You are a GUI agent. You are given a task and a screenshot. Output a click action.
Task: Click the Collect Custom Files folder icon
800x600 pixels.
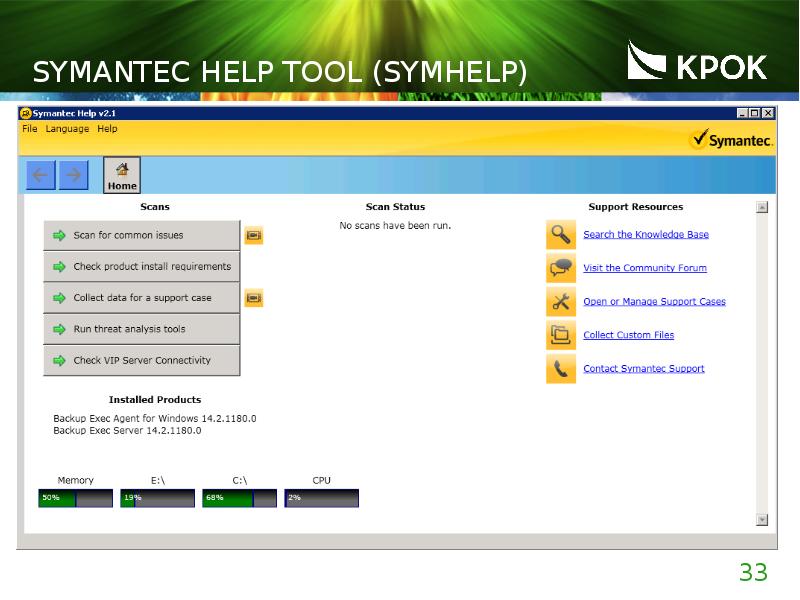561,335
